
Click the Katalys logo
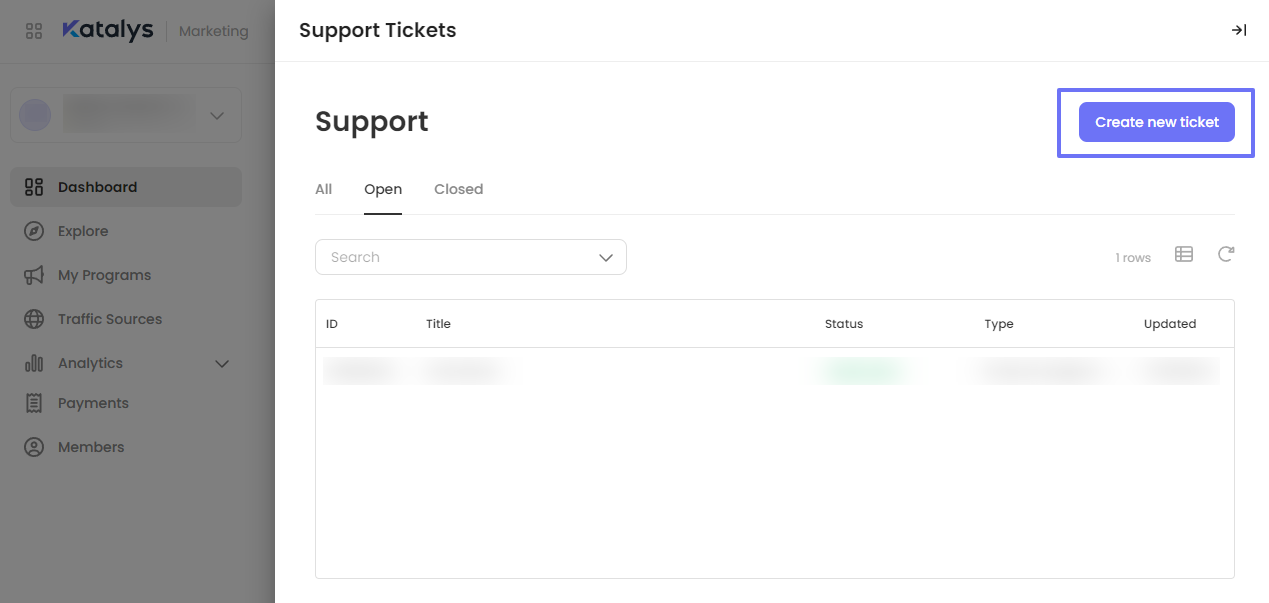tap(107, 30)
